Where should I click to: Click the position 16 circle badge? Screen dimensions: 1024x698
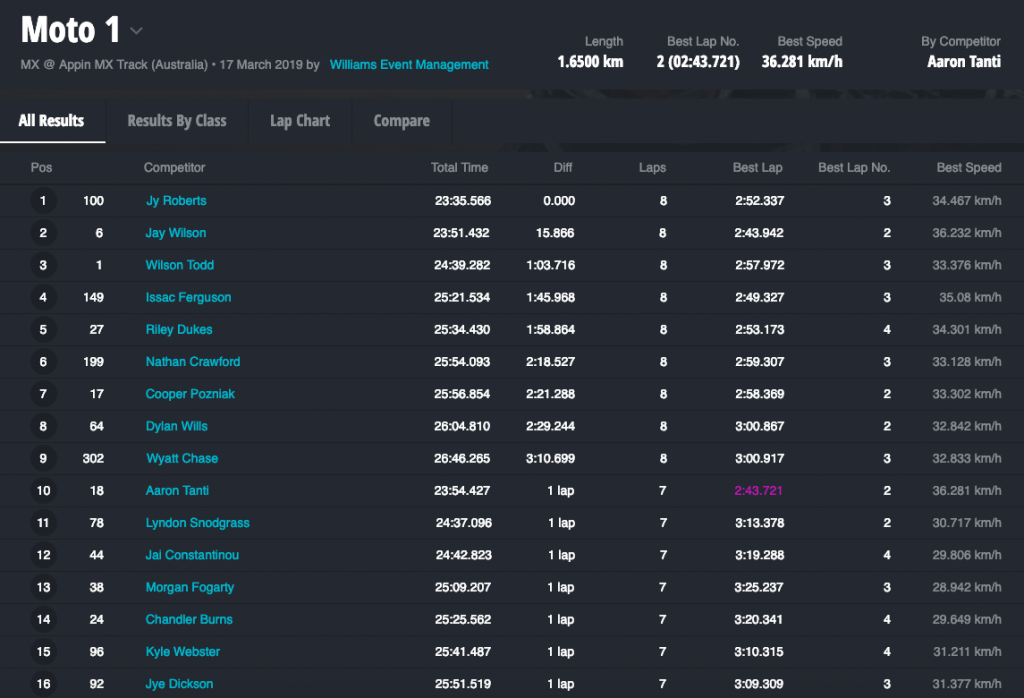click(x=42, y=684)
